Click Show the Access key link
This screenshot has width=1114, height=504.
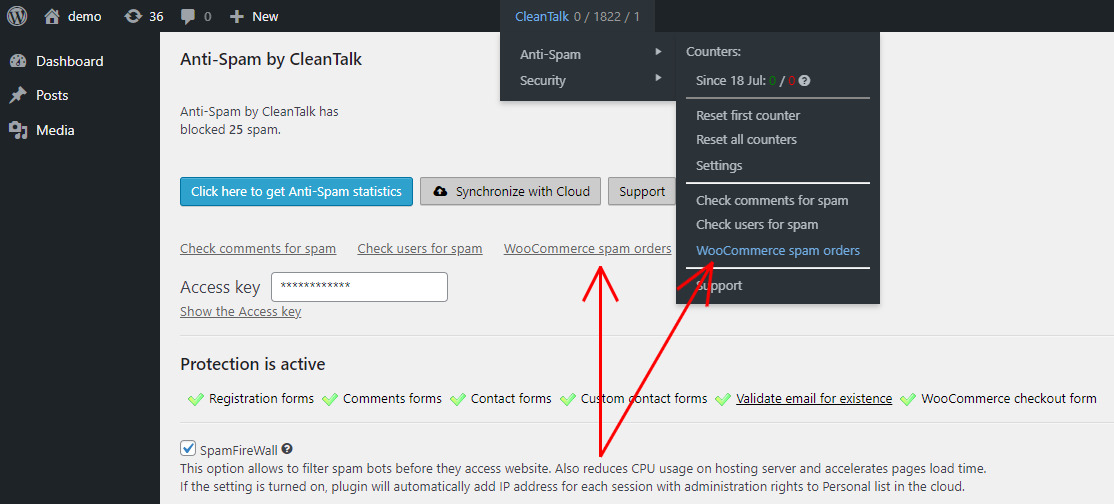pos(240,311)
